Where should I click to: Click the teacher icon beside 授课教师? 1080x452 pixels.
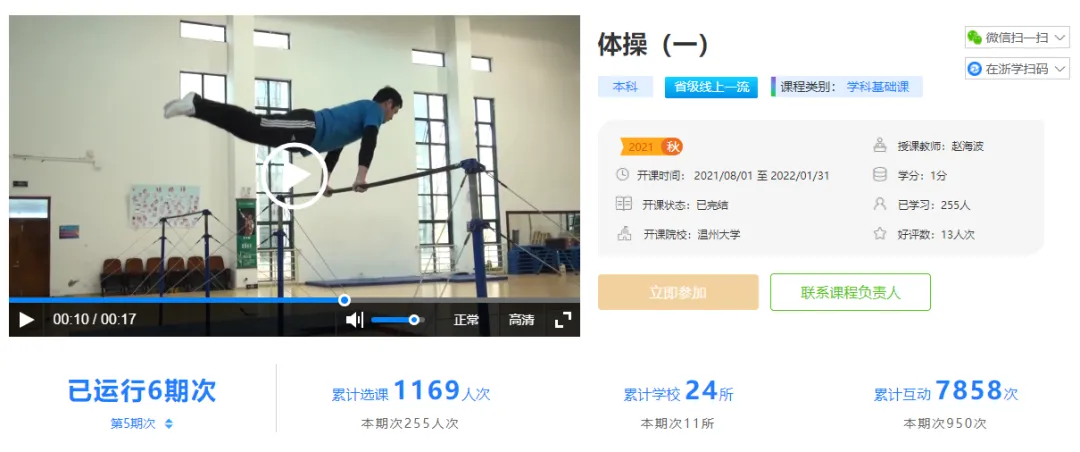click(x=880, y=146)
